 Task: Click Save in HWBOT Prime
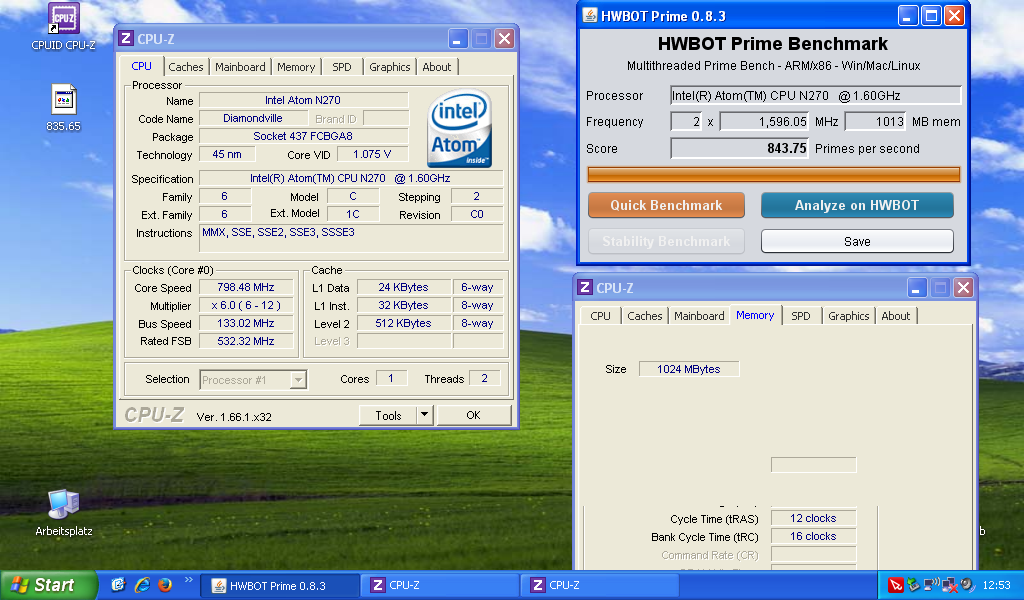pyautogui.click(x=857, y=242)
